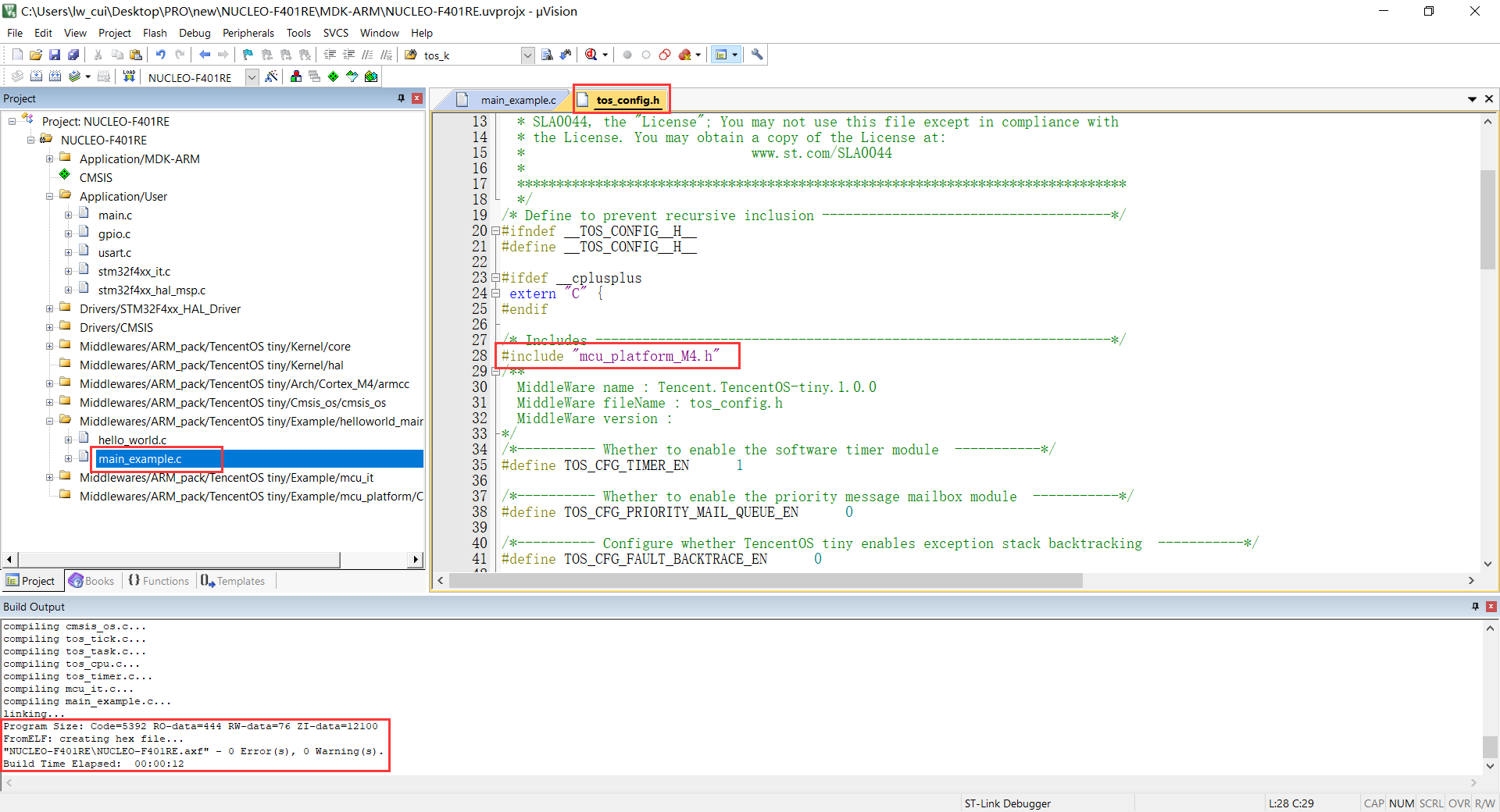This screenshot has width=1500, height=812.
Task: Open Manage Run-Time Environment green diamond icon
Action: (x=334, y=77)
